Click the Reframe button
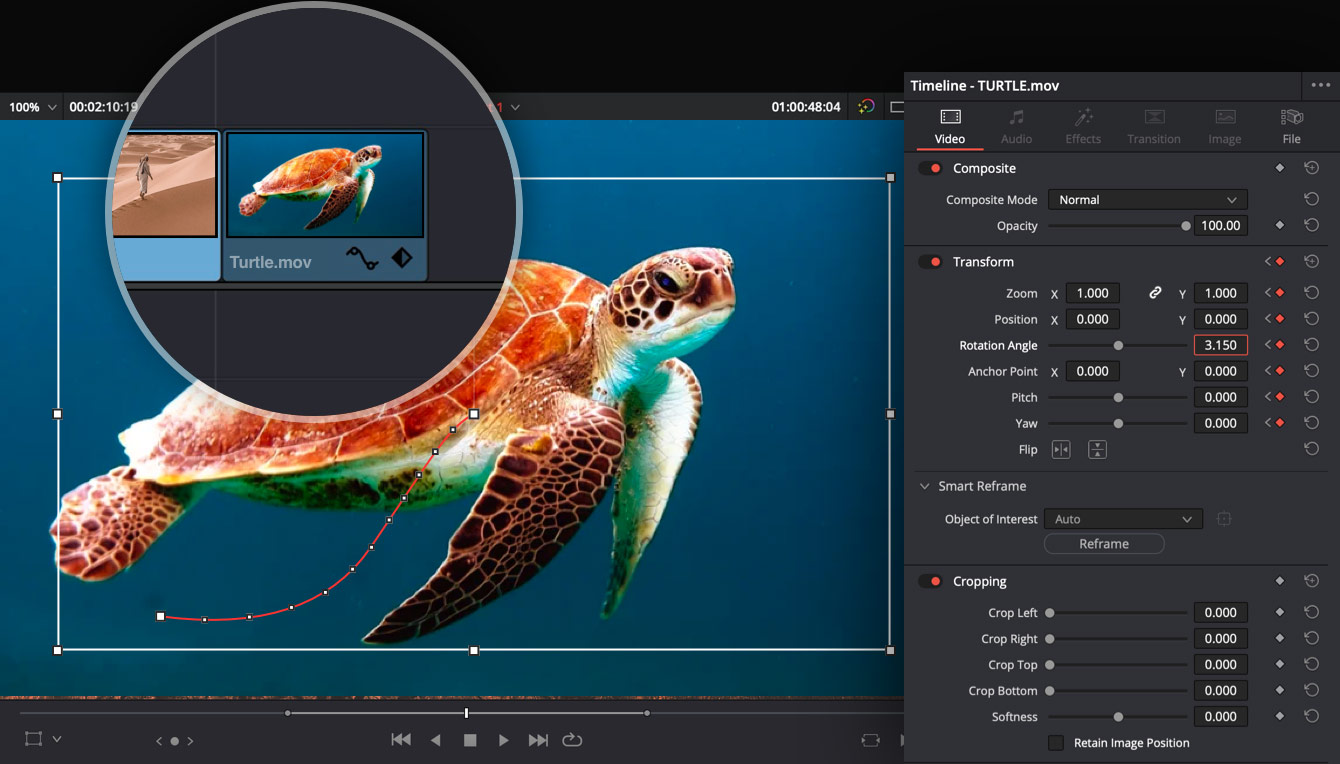The image size is (1340, 764). coord(1104,543)
